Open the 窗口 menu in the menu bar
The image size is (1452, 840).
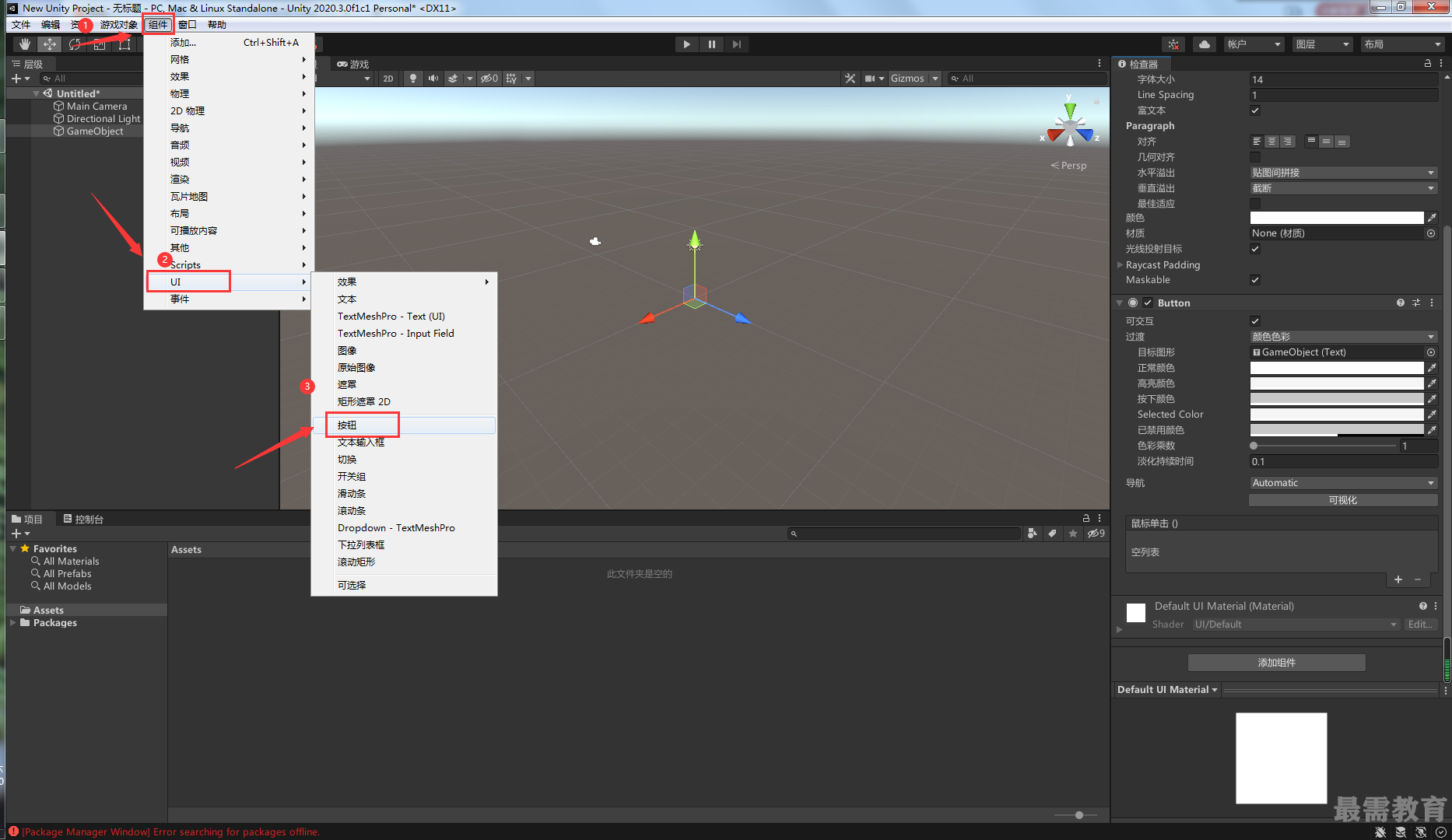click(188, 25)
